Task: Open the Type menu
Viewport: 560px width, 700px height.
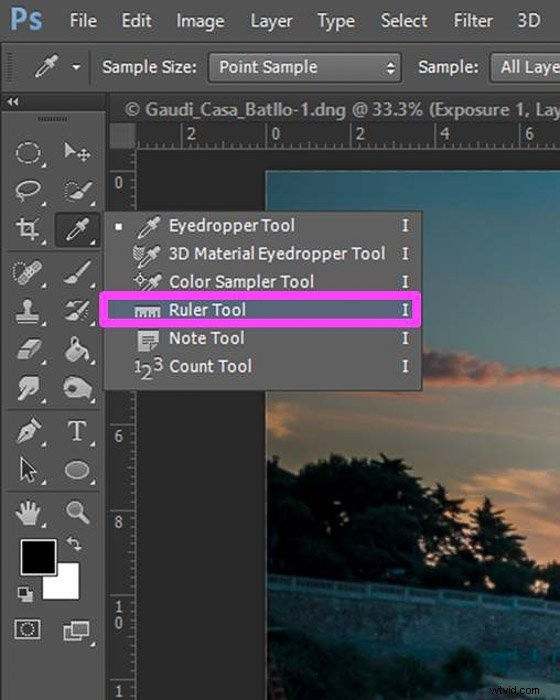Action: click(x=335, y=21)
